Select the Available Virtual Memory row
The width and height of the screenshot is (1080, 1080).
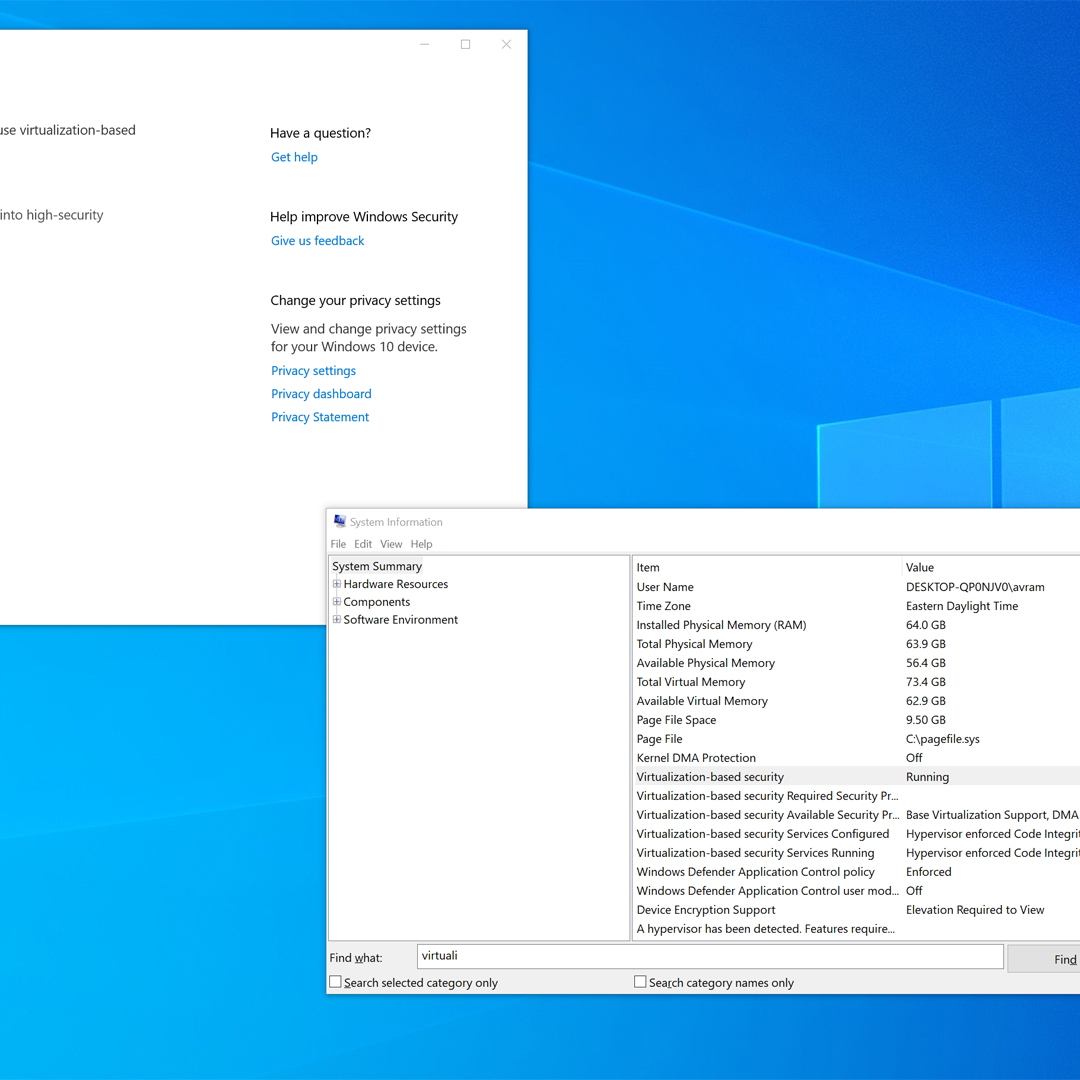[x=856, y=700]
